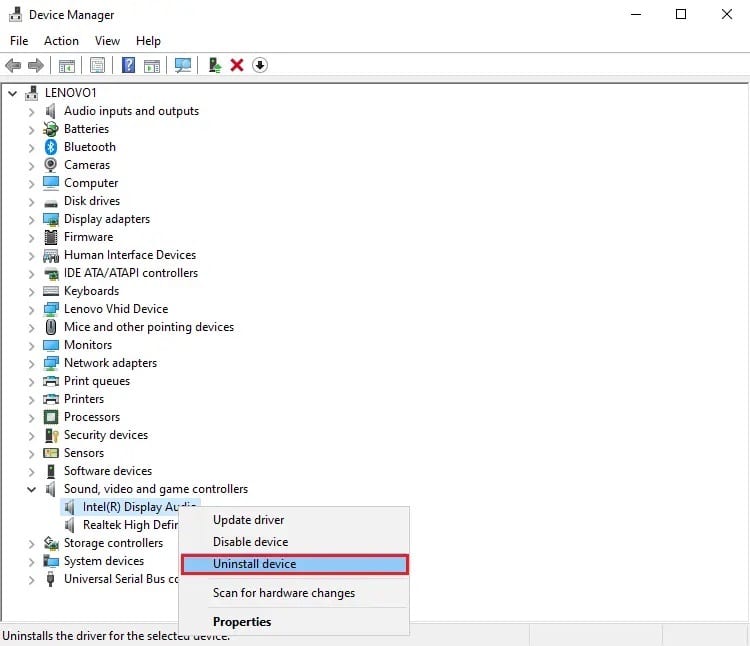The image size is (750, 646).
Task: Open the File menu
Action: coord(19,41)
